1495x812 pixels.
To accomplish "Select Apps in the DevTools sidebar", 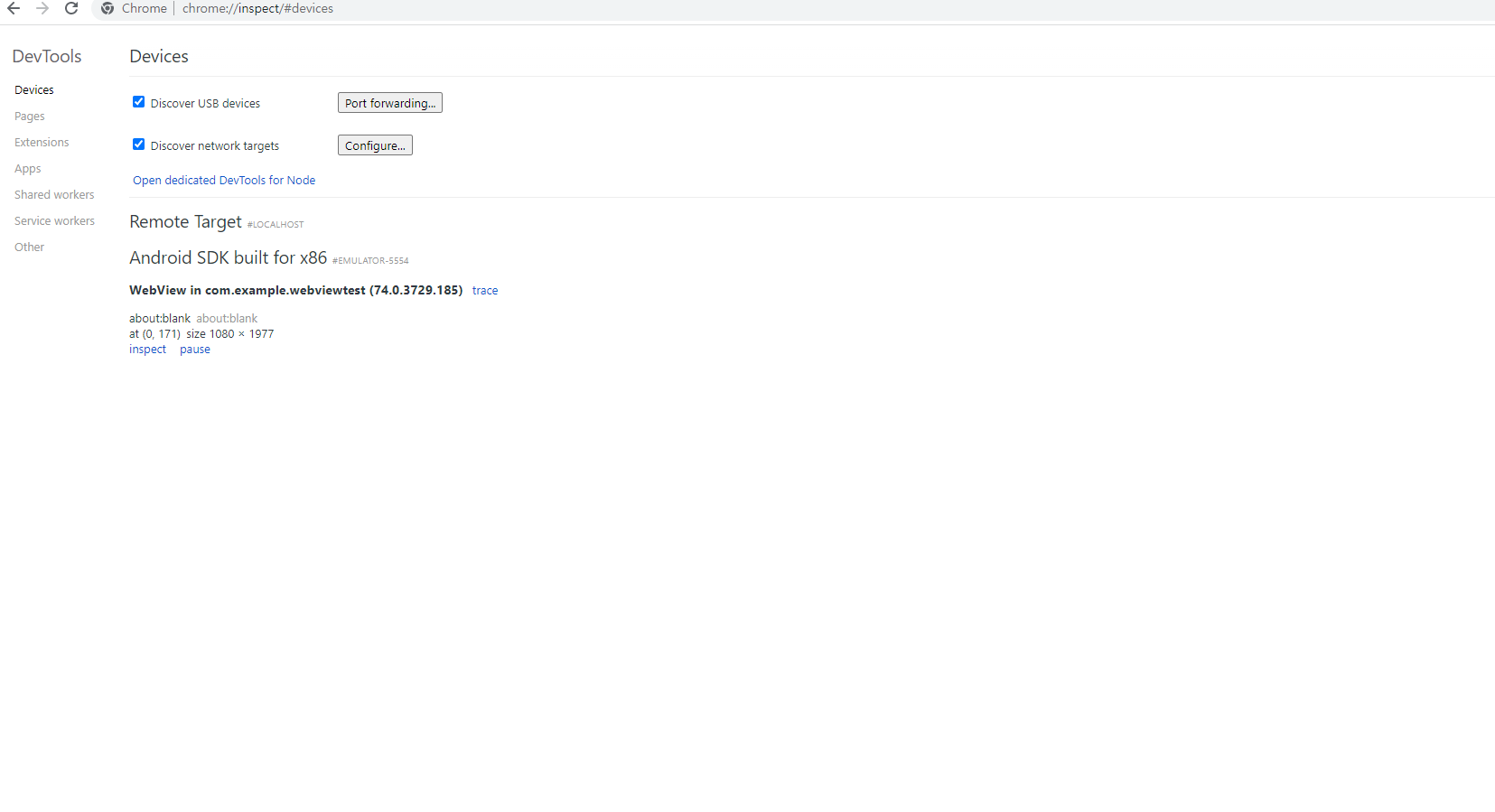I will [x=28, y=169].
